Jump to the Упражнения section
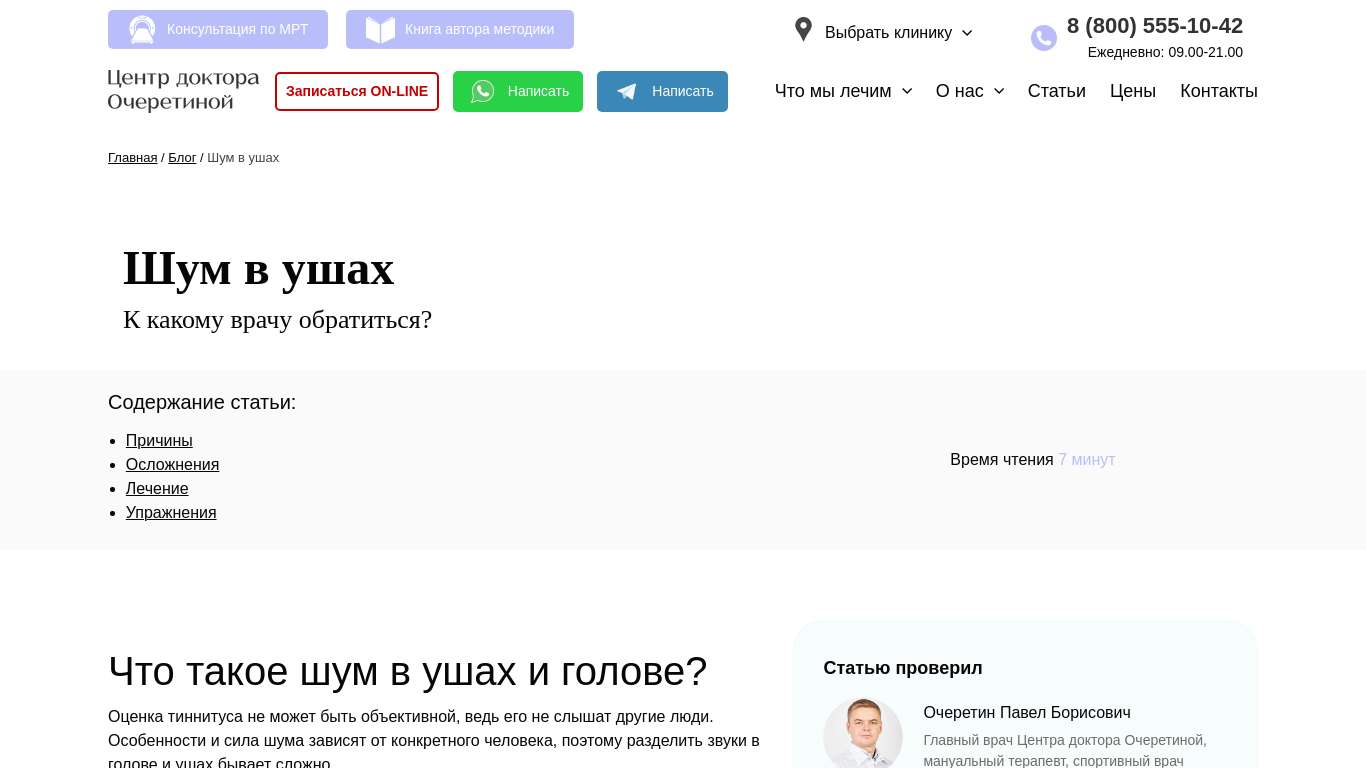Screen dimensions: 1366x768 point(171,513)
